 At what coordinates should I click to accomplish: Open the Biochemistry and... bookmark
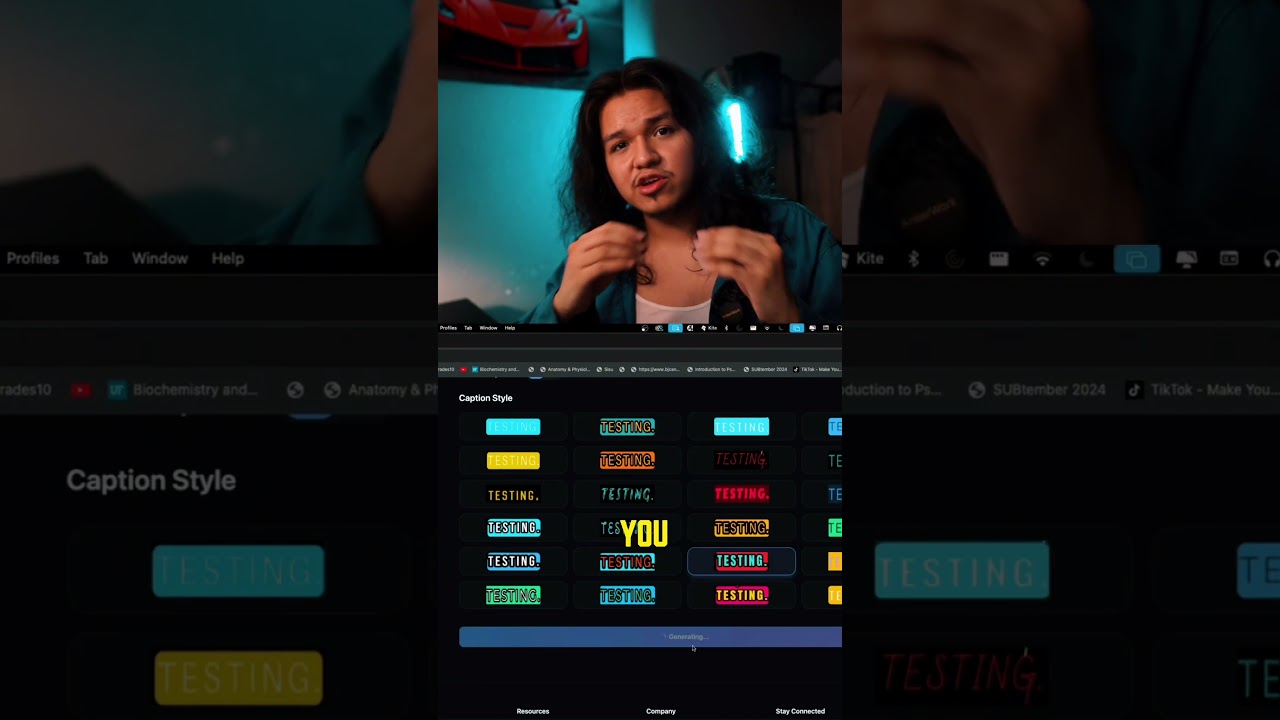(496, 369)
